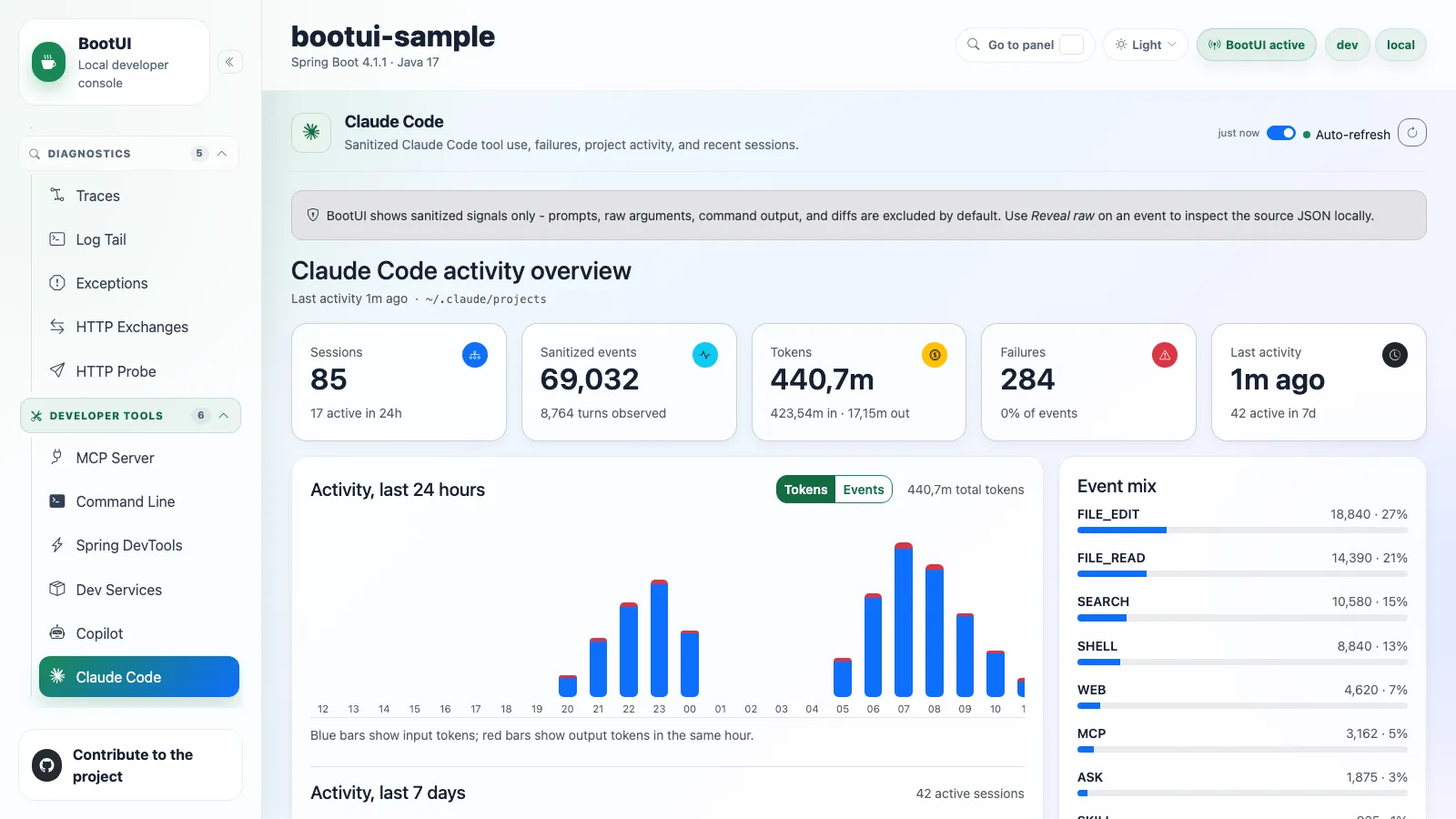This screenshot has height=819, width=1456.
Task: Click the magnifier icon in Go to panel
Action: tap(974, 45)
